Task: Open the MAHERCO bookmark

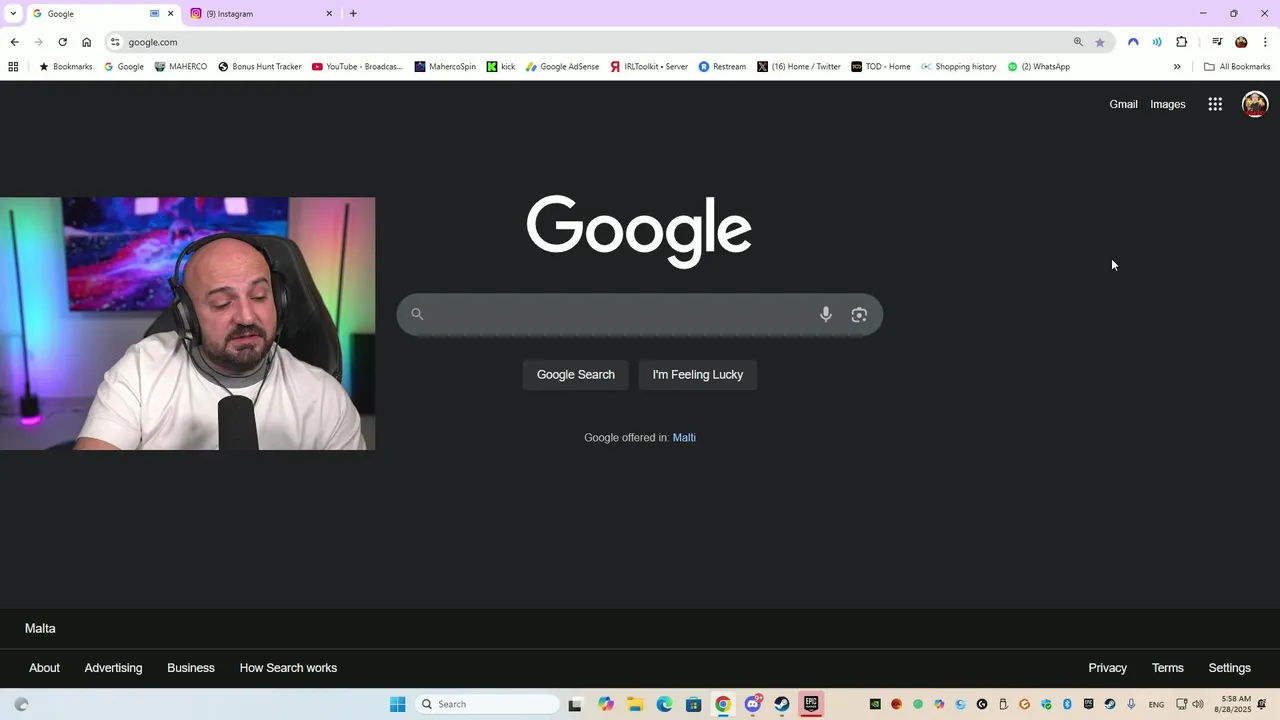Action: click(x=181, y=67)
